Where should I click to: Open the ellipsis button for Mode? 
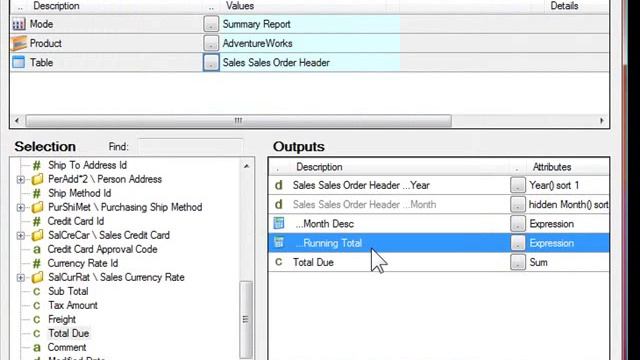pyautogui.click(x=211, y=24)
